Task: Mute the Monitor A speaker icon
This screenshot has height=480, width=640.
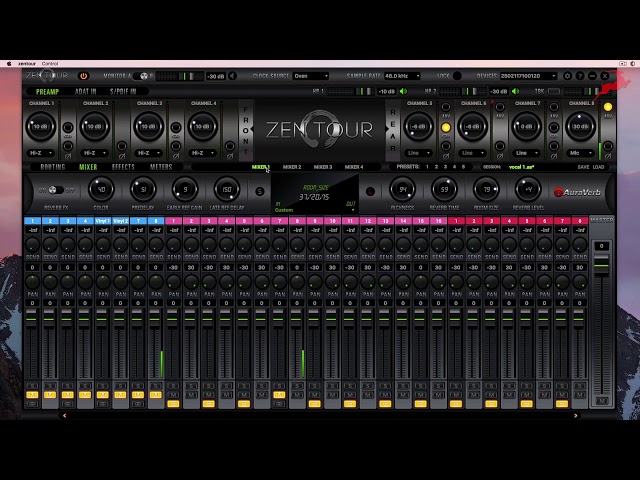Action: pyautogui.click(x=232, y=76)
